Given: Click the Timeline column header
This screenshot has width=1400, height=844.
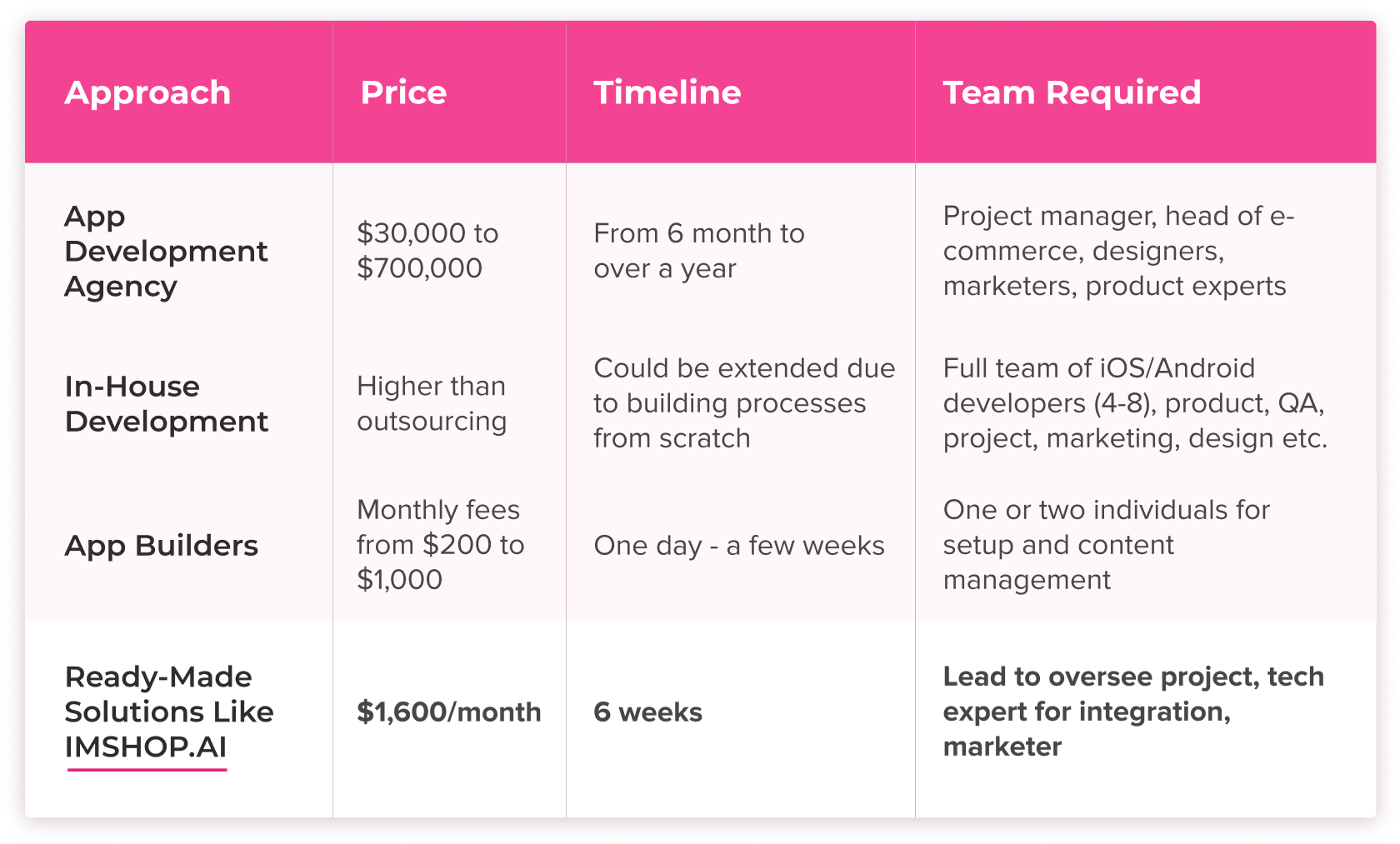Looking at the screenshot, I should tap(667, 92).
